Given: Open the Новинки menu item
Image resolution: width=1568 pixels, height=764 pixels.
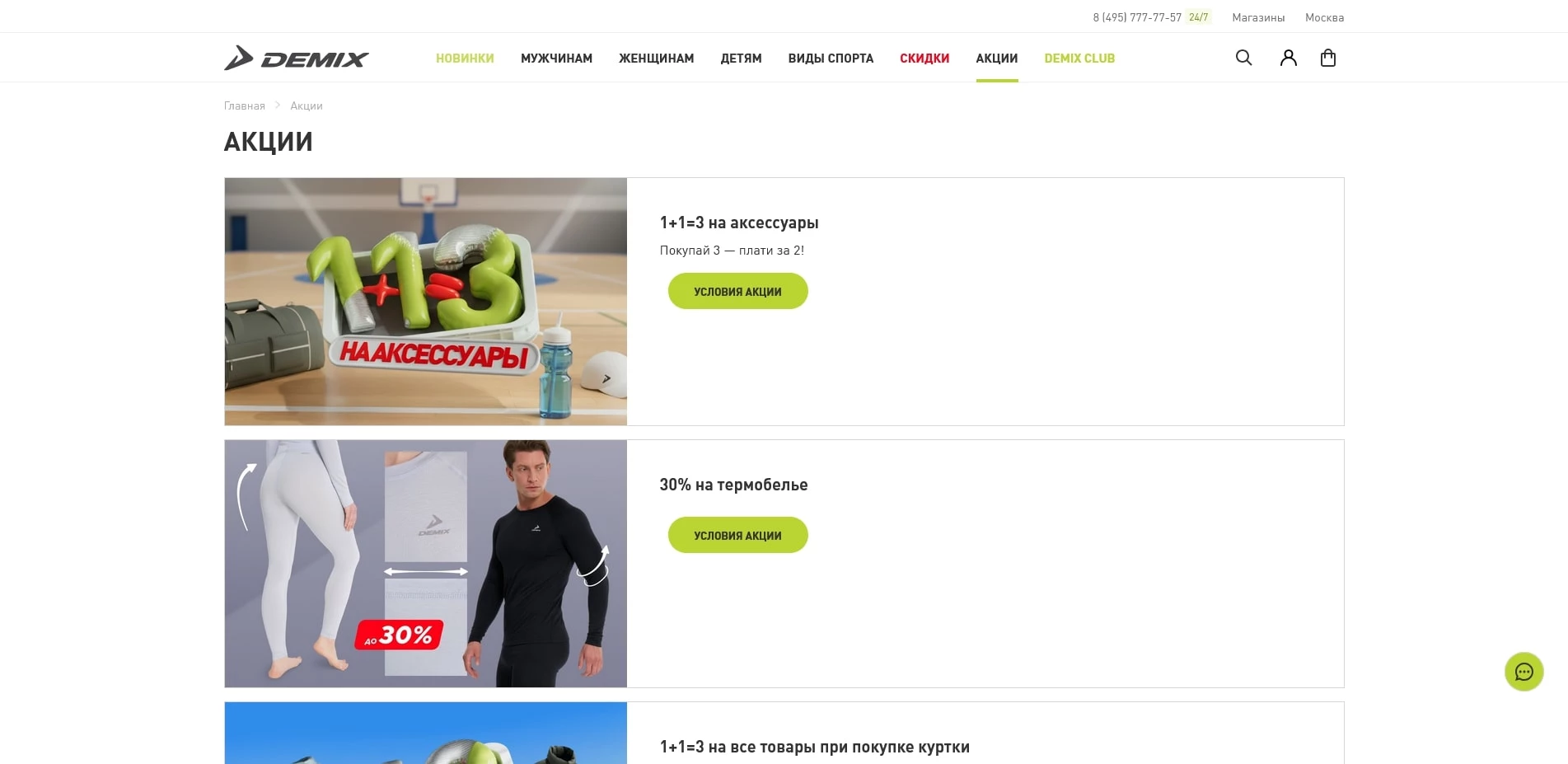Looking at the screenshot, I should [x=465, y=59].
